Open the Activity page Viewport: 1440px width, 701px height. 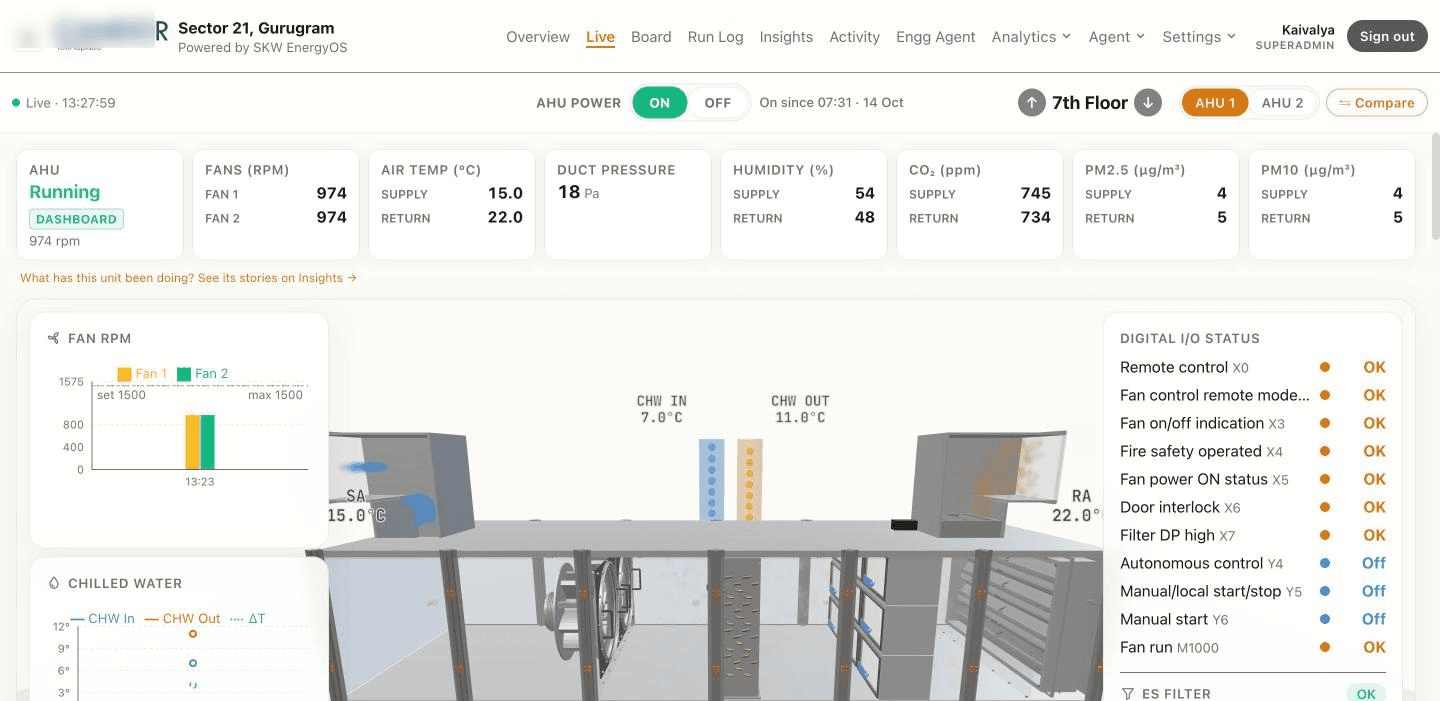(x=854, y=37)
